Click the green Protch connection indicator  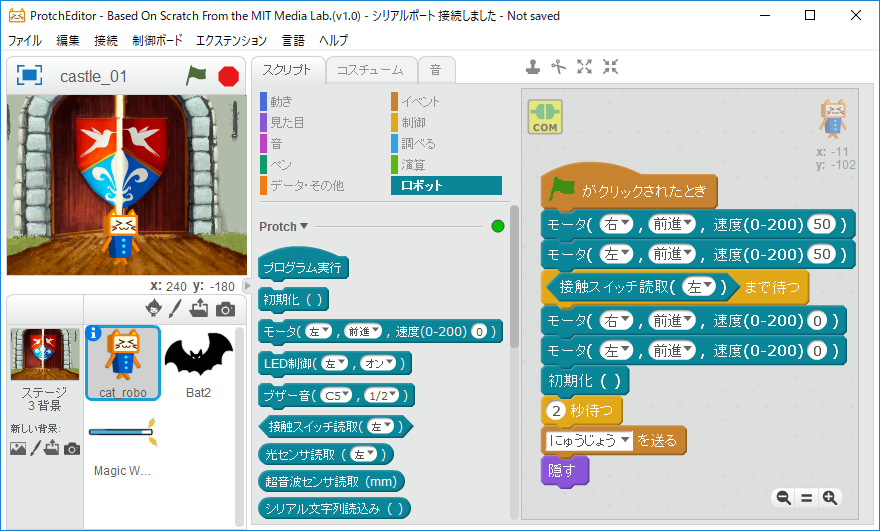coord(498,226)
